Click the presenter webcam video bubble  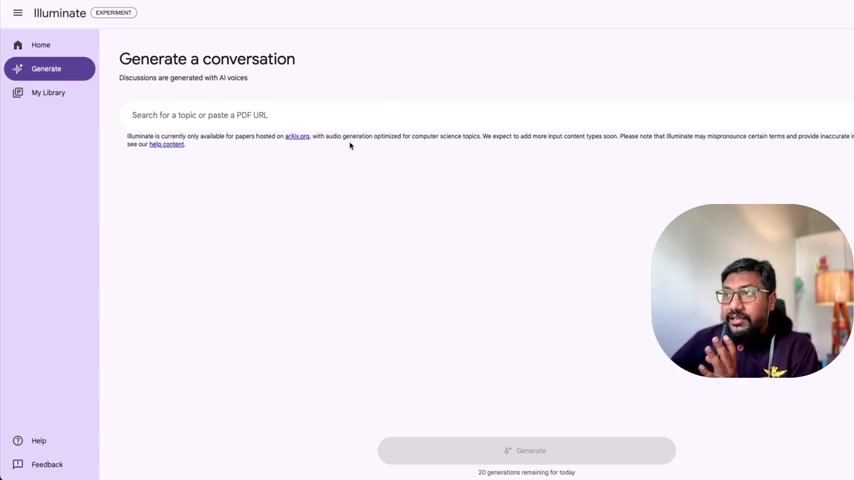752,290
